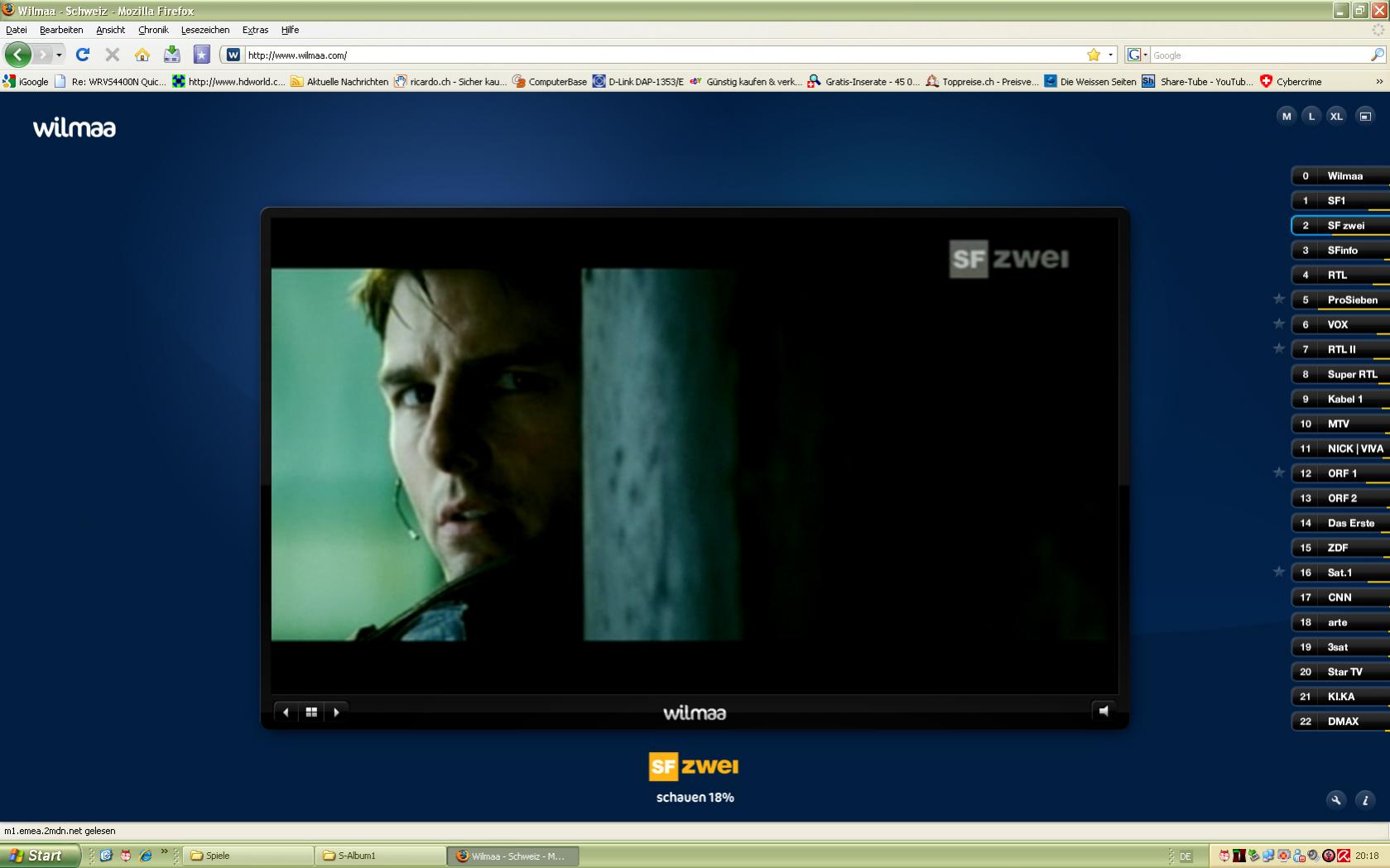The width and height of the screenshot is (1390, 868).
Task: Select channel 22 DMAX
Action: [1340, 722]
